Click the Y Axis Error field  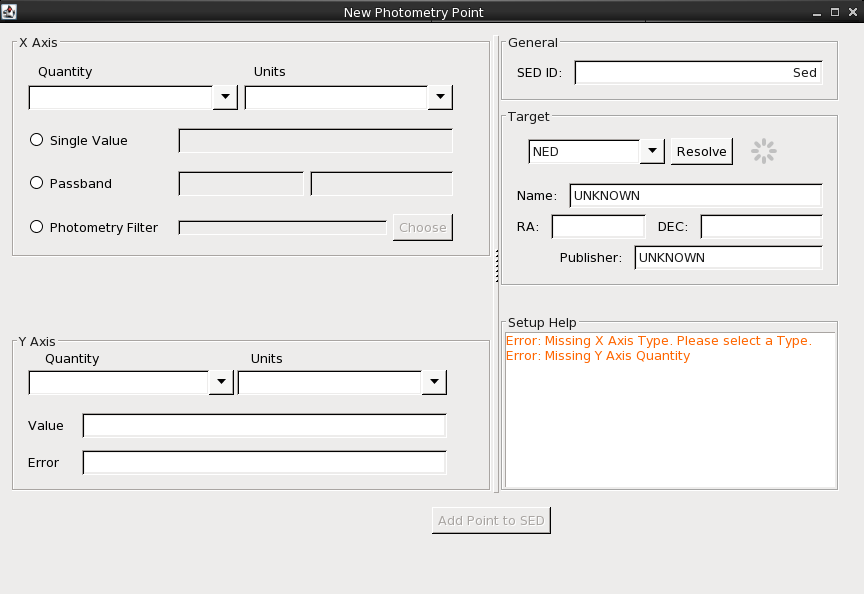(x=264, y=462)
